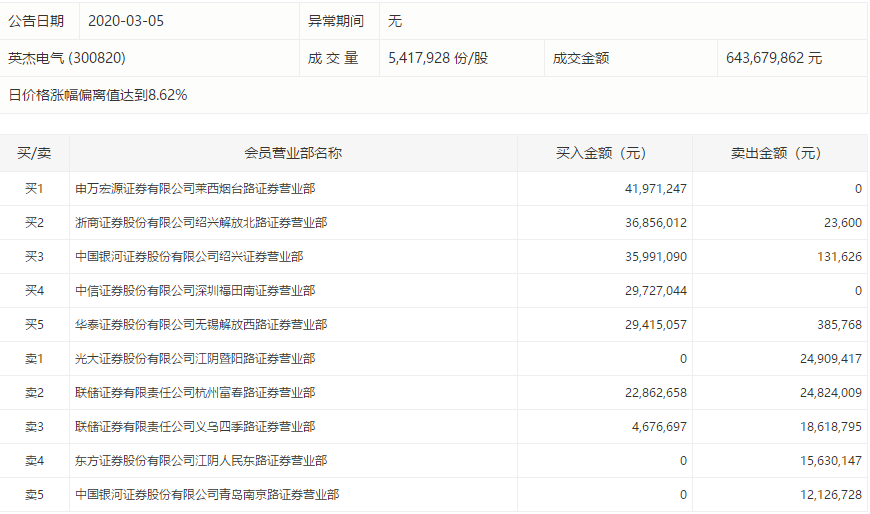This screenshot has width=870, height=514.
Task: Select the 卖3 row label
Action: (34, 426)
